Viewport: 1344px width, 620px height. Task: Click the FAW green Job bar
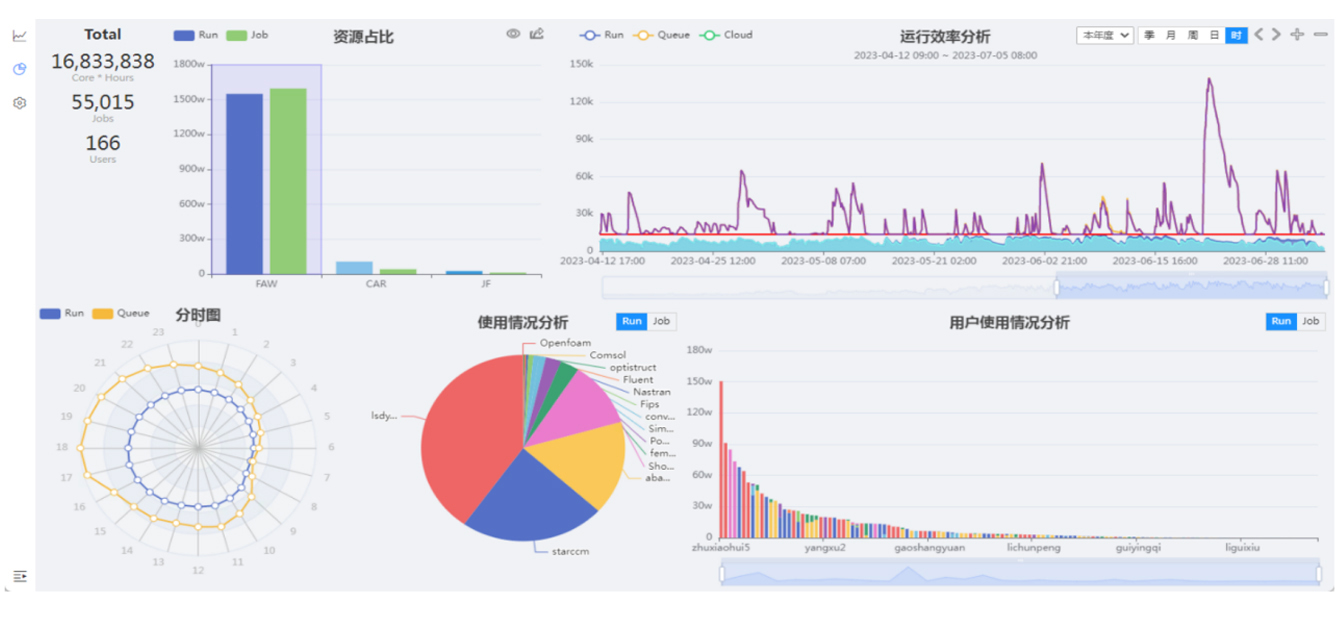tap(288, 181)
